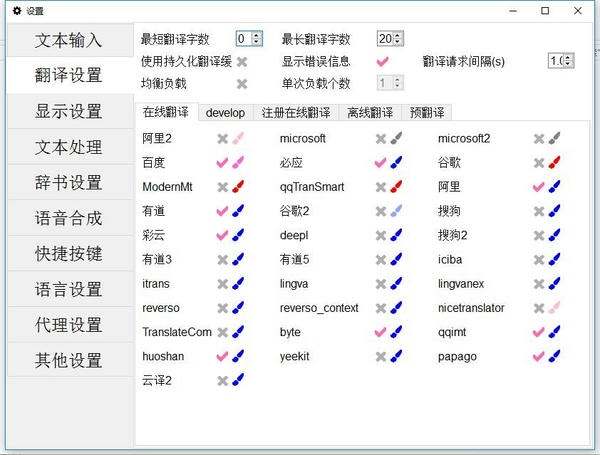Disable the 百度 translator toggle
Screen dimensions: 600x455
pyautogui.click(x=222, y=163)
